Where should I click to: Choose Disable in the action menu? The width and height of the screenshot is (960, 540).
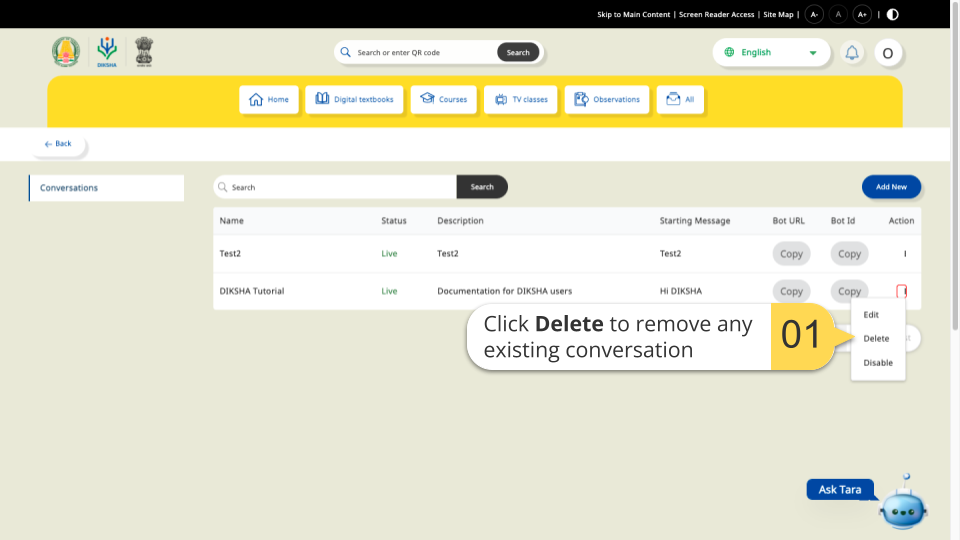878,363
